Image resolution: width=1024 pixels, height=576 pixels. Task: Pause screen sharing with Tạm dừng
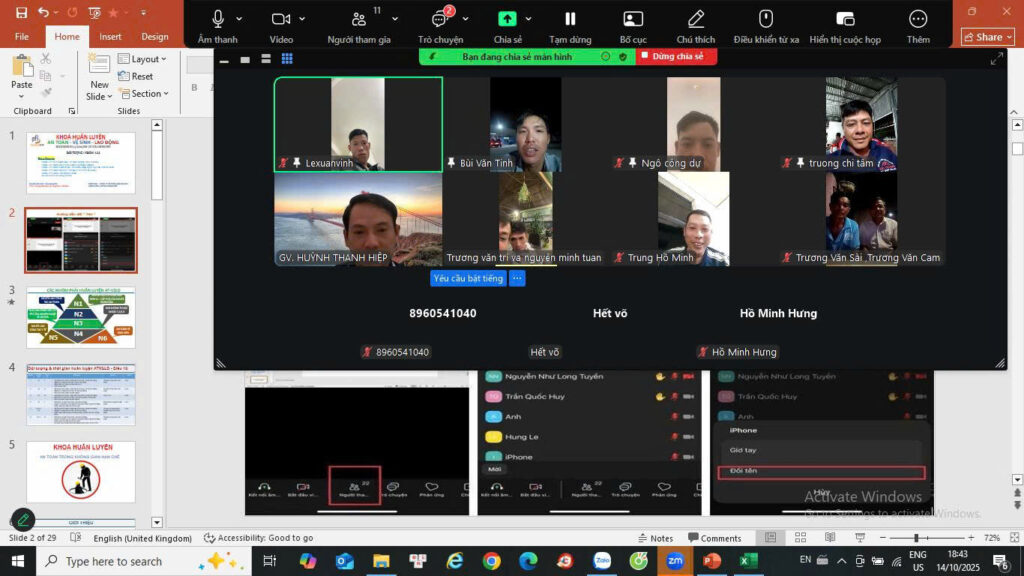tap(570, 19)
